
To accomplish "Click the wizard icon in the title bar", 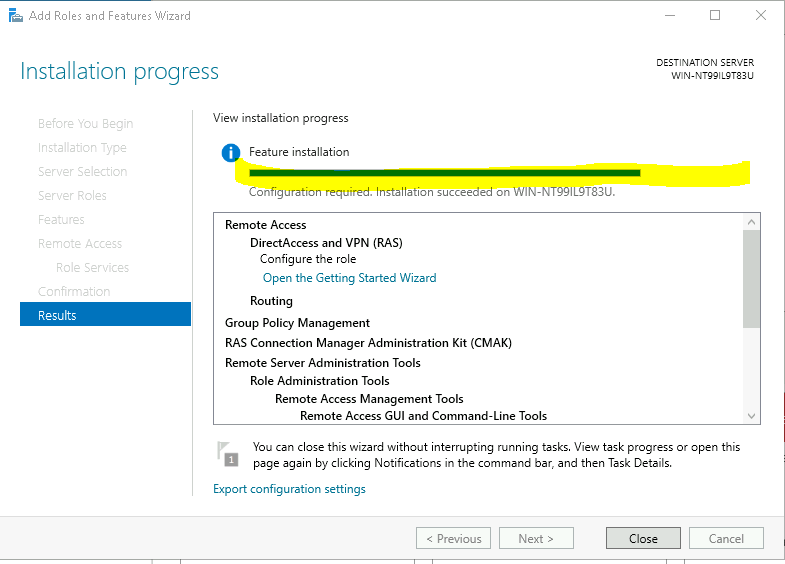I will pos(16,16).
